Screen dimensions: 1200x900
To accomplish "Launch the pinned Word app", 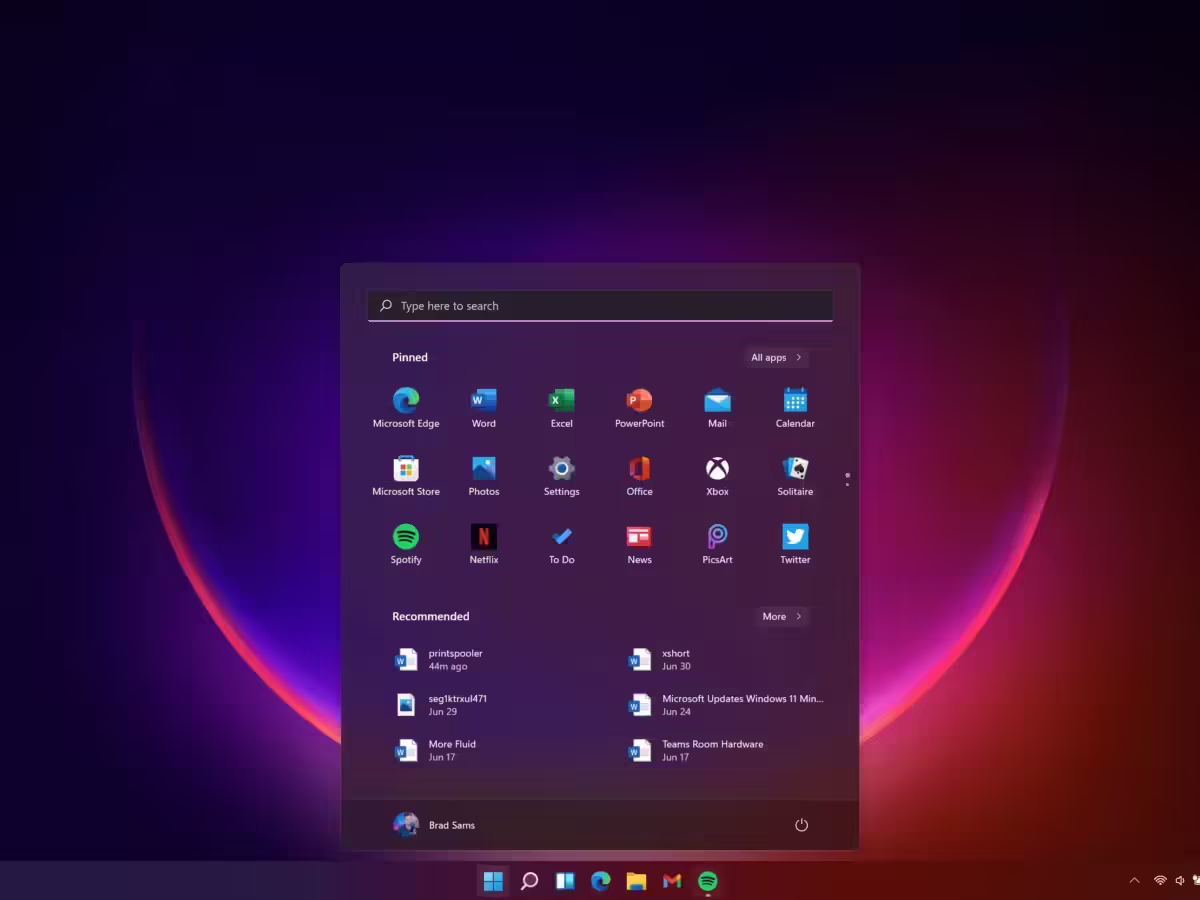I will (x=484, y=408).
